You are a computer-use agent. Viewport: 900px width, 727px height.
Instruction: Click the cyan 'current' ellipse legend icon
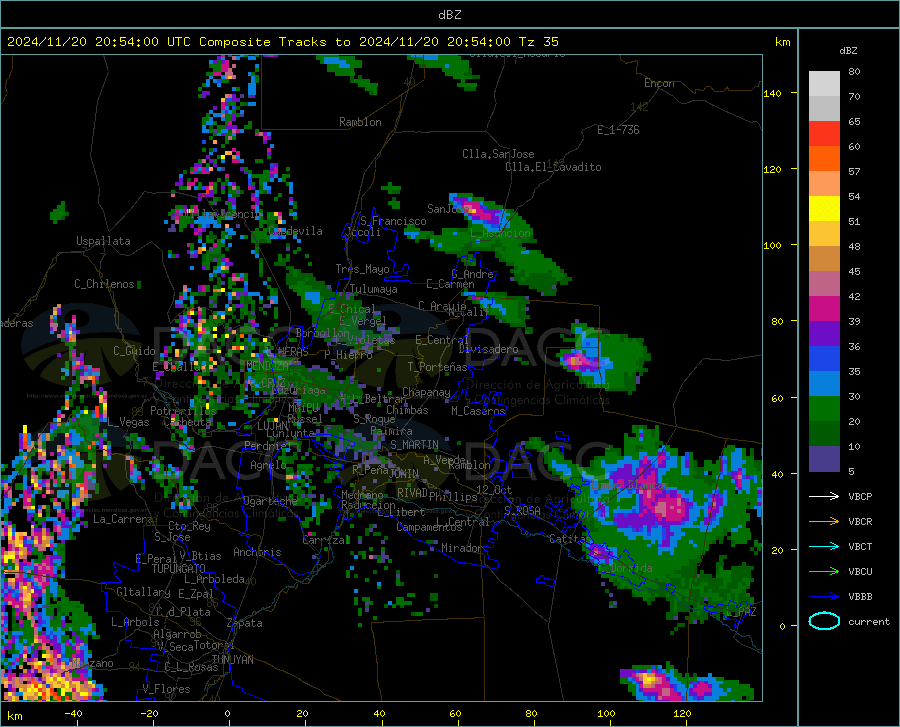[x=824, y=621]
